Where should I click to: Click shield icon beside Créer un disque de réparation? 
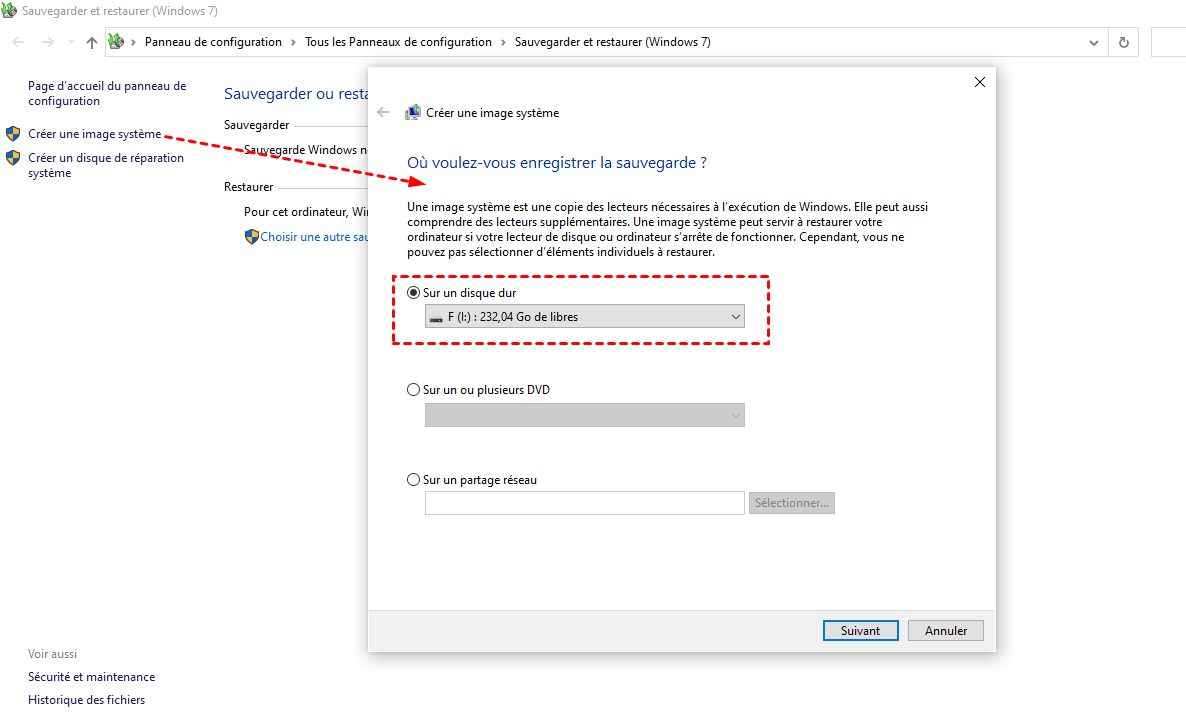click(x=13, y=158)
